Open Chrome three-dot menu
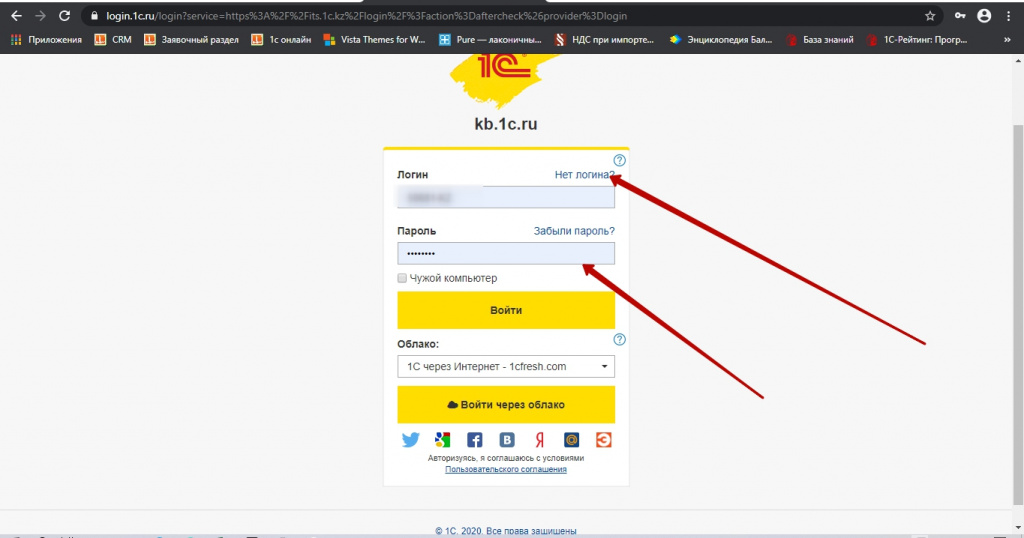The image size is (1024, 538). point(1008,16)
